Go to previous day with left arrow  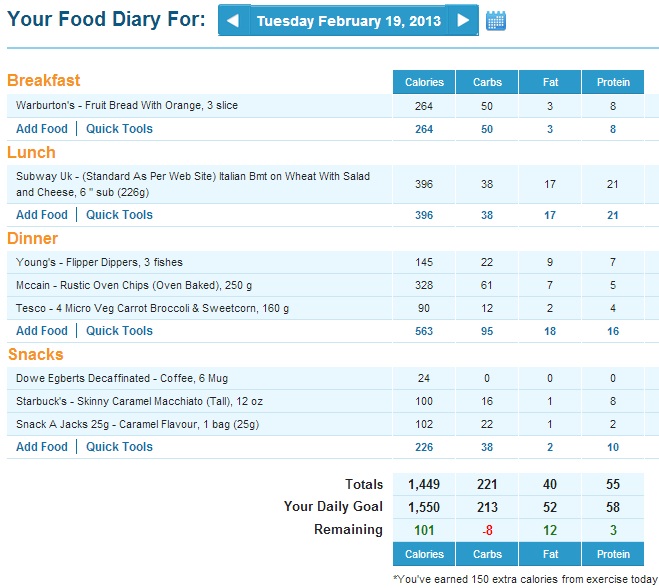pos(233,20)
